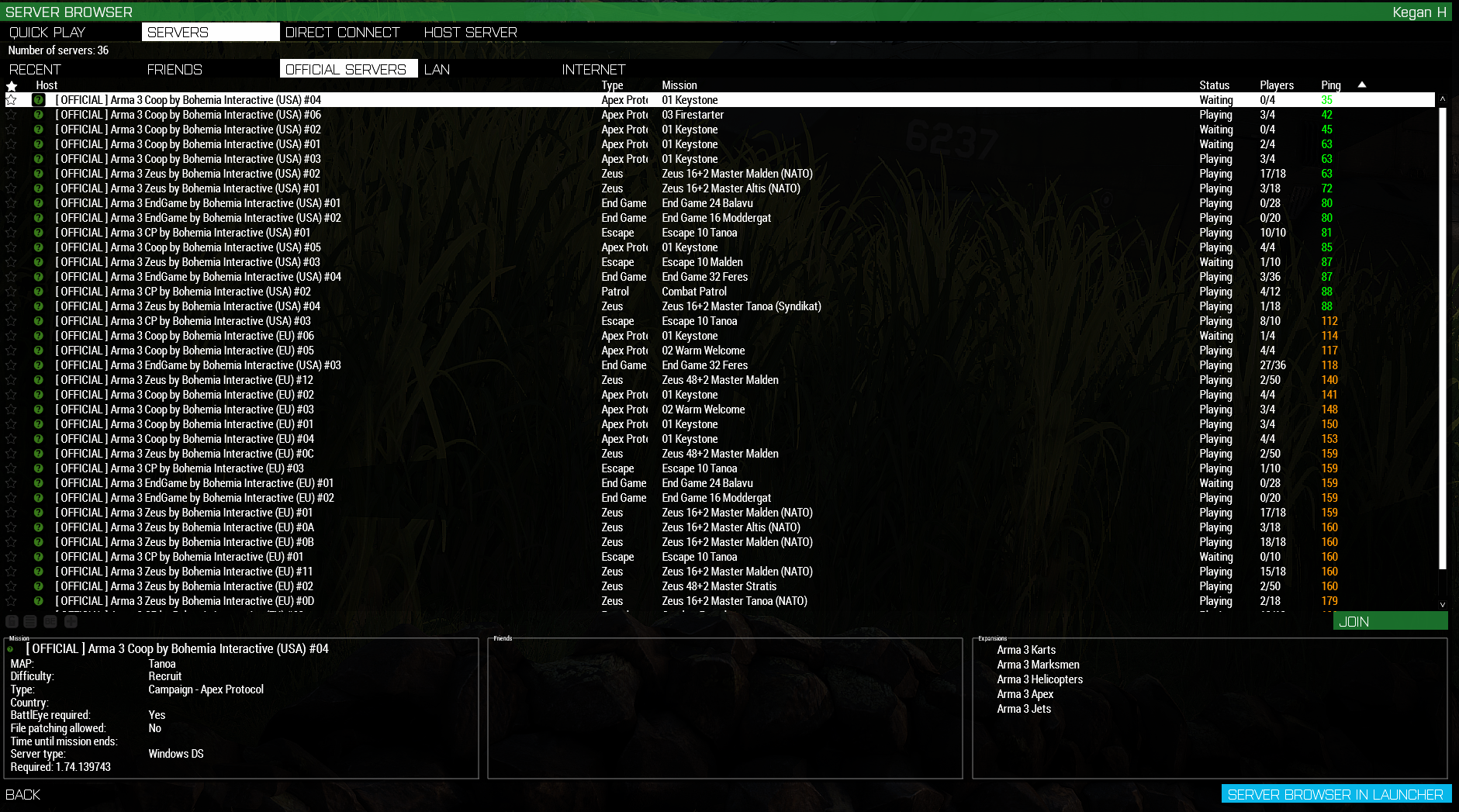
Task: Select the Zeus (EU) #0B server row
Action: click(x=720, y=542)
